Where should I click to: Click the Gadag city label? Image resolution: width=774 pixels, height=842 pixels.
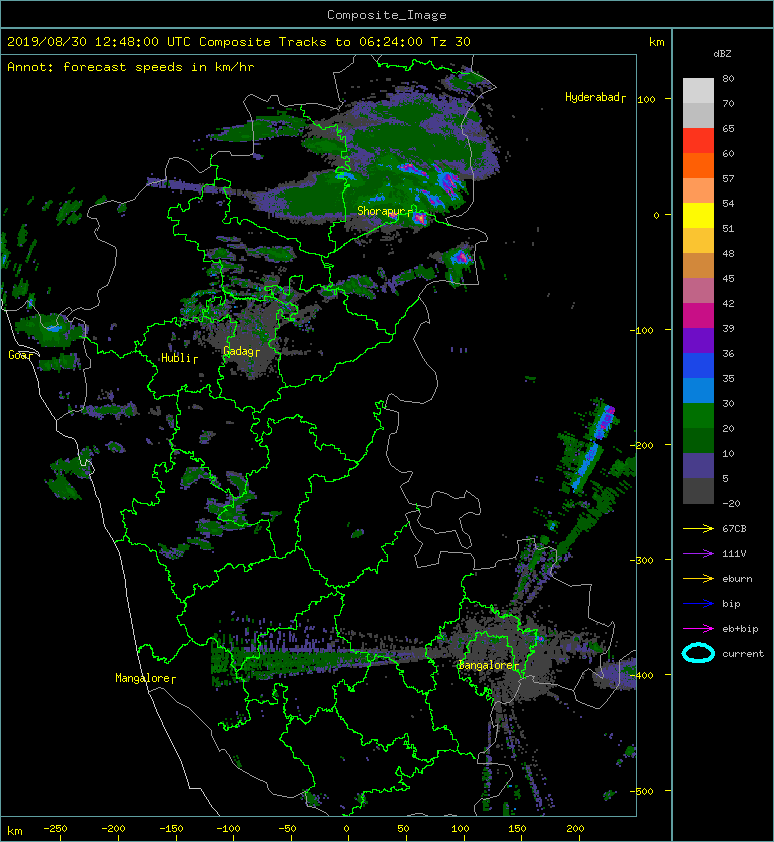point(238,351)
